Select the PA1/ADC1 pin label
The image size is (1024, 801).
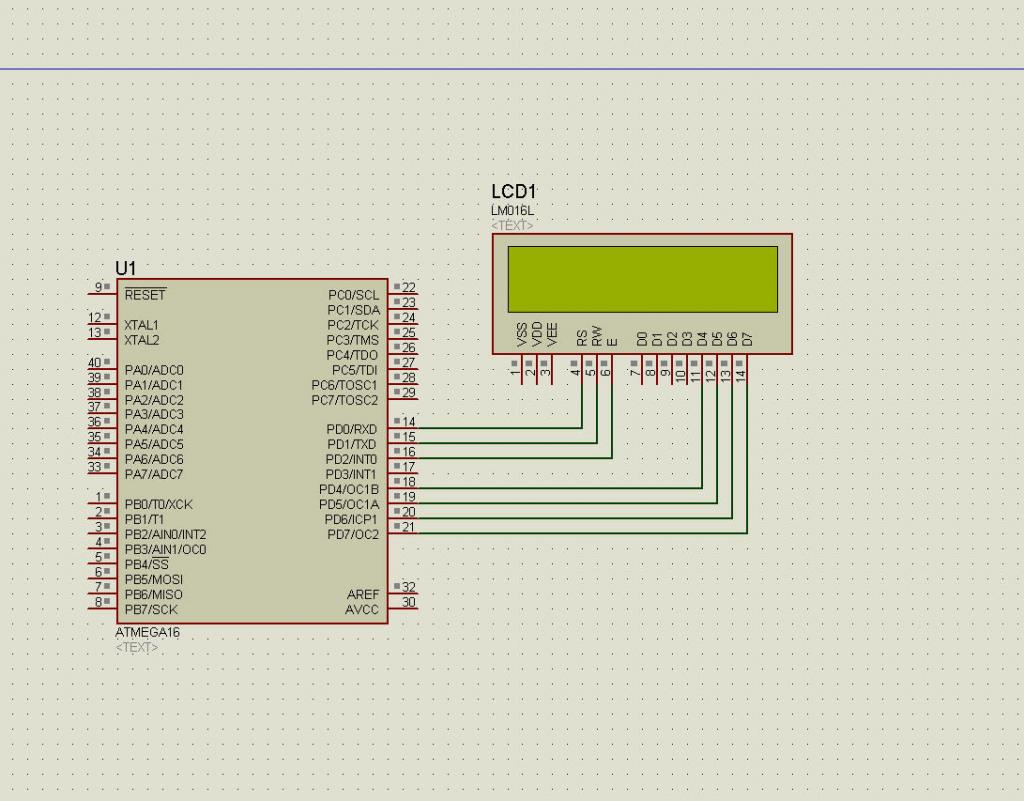click(x=153, y=385)
